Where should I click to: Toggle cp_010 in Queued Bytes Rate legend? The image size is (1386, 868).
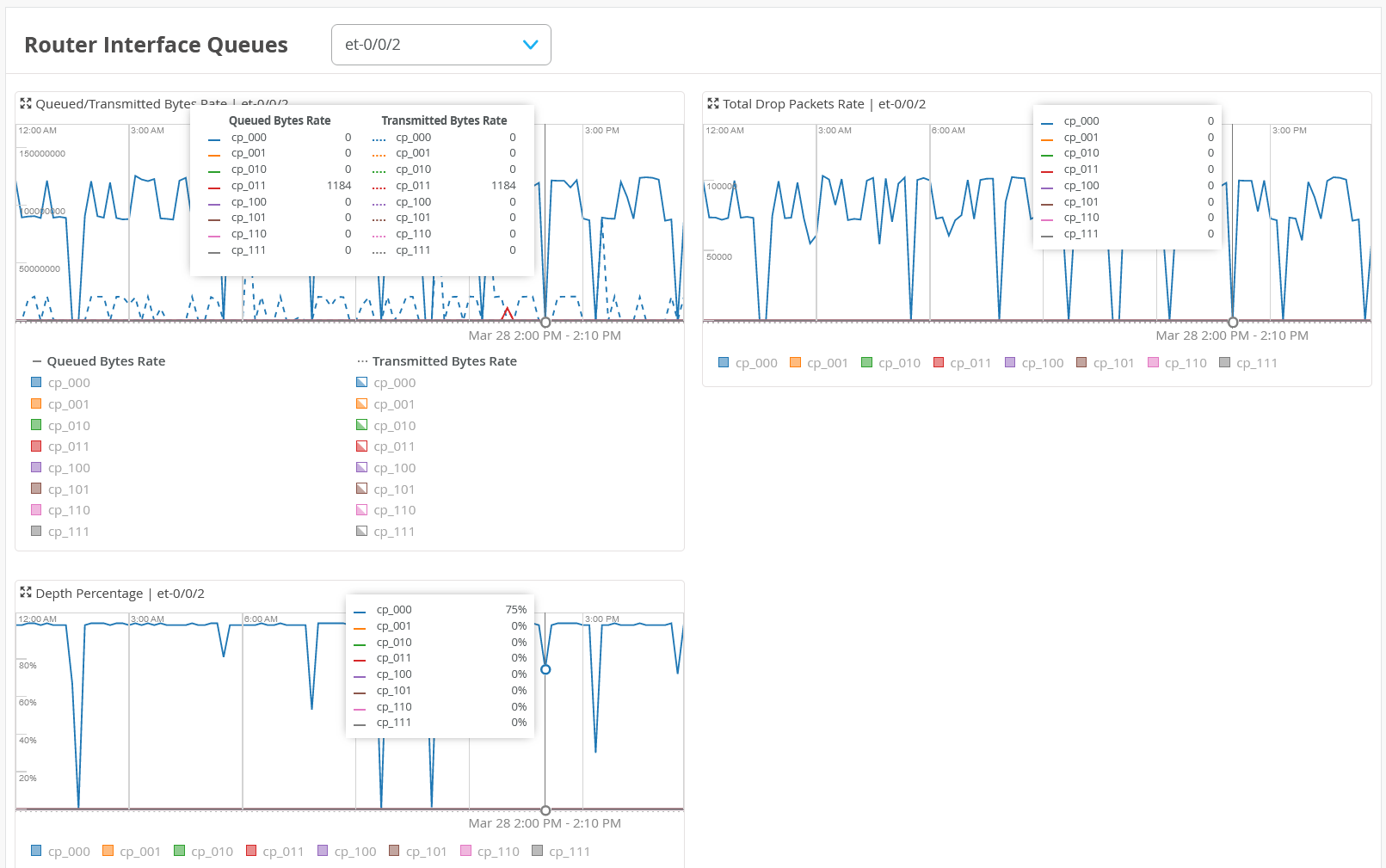point(60,426)
